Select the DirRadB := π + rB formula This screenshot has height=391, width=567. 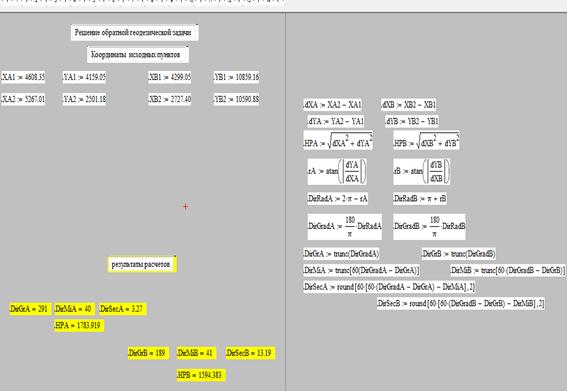419,199
